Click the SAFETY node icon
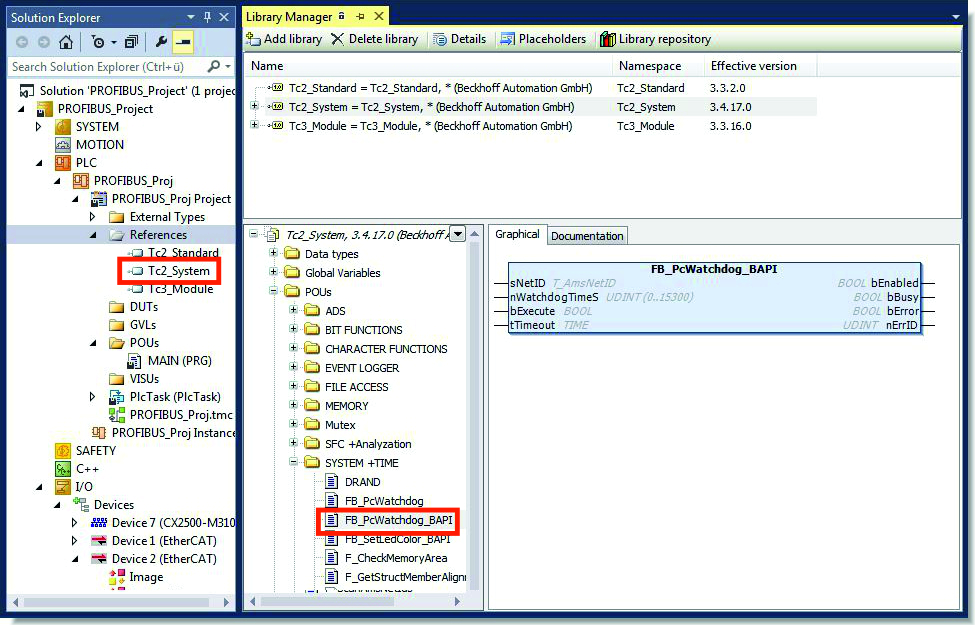Screen dimensions: 975x625 click(63, 451)
